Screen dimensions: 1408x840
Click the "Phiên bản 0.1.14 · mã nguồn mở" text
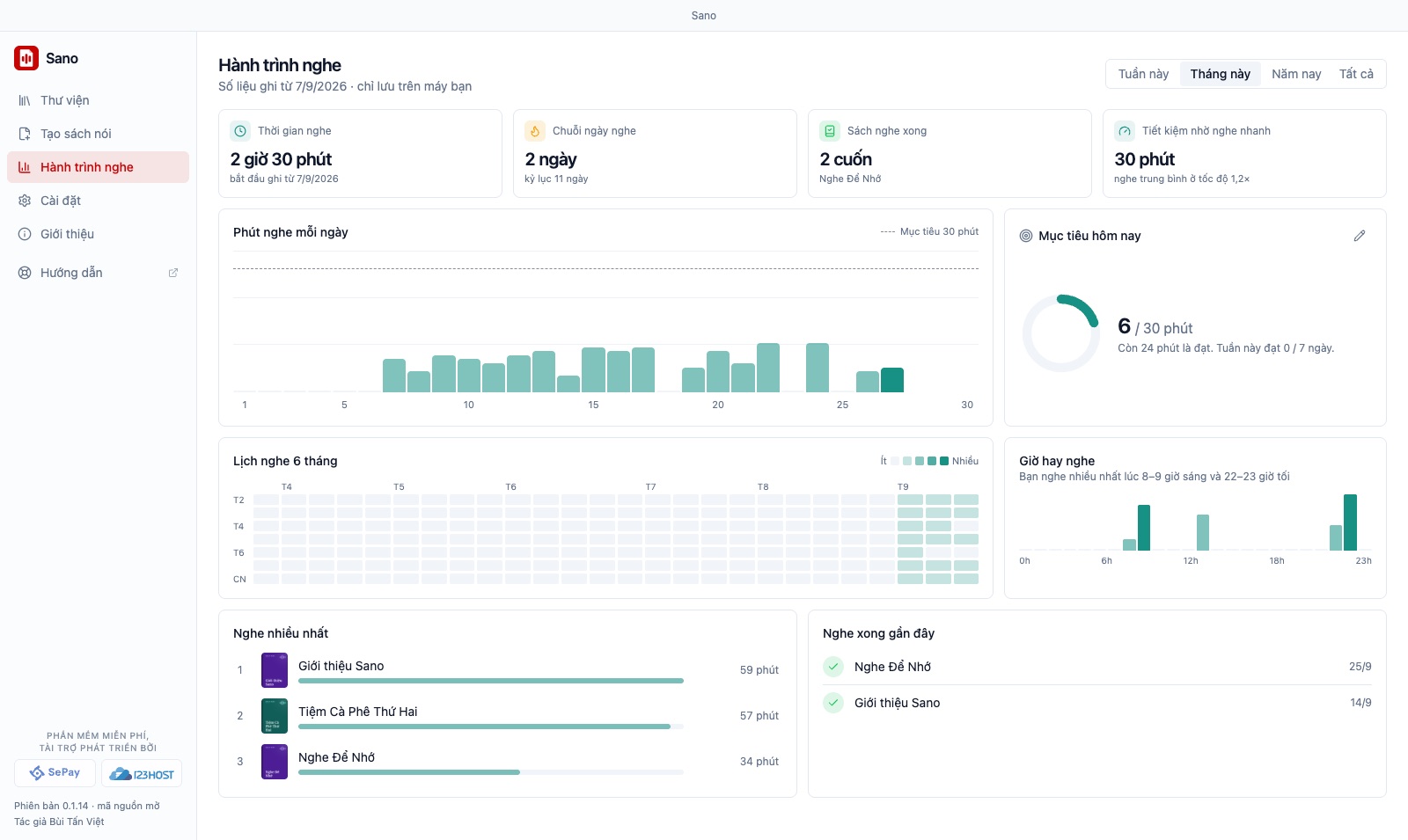click(87, 806)
